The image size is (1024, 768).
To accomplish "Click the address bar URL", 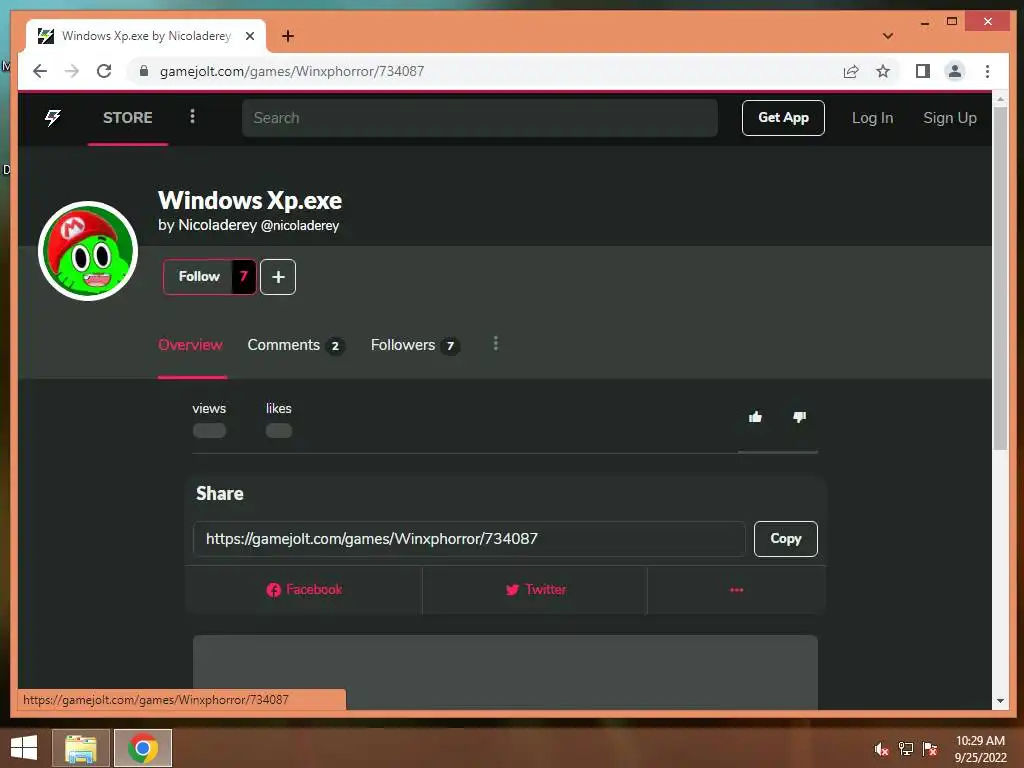I will click(292, 71).
